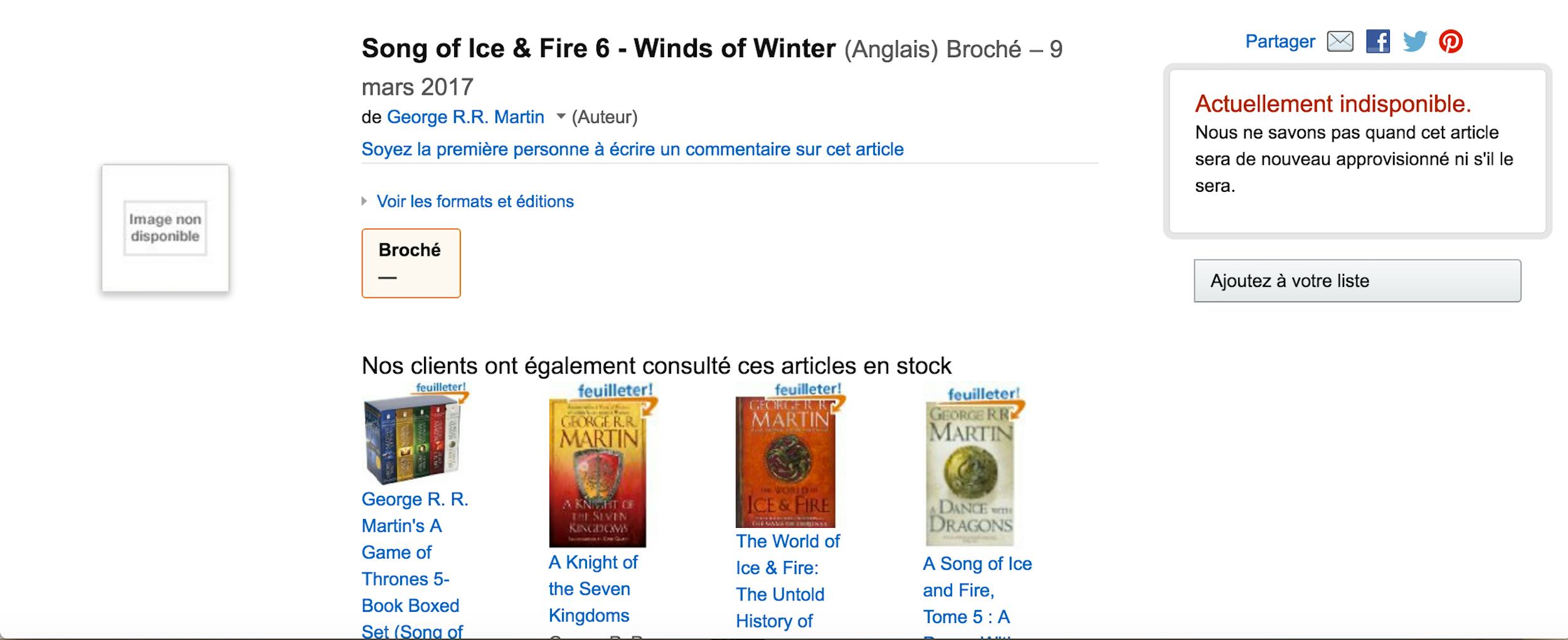
Task: Open the dropdown arrow next to George R.R. Martin
Action: [561, 117]
